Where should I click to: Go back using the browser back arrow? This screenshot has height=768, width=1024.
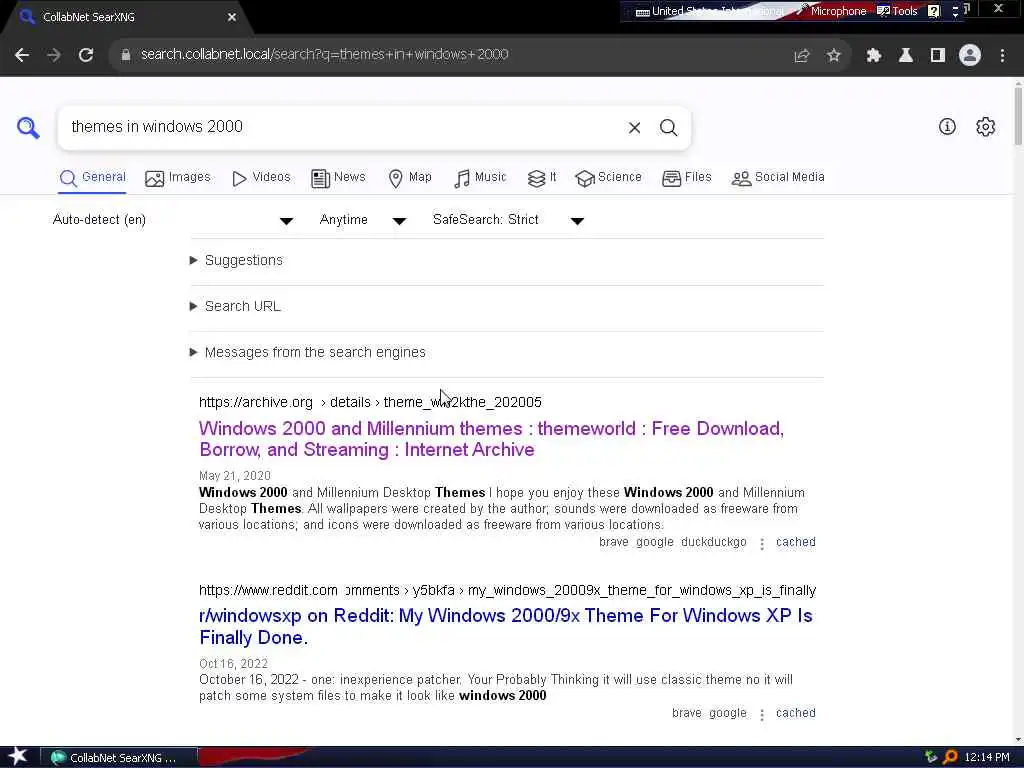22,55
